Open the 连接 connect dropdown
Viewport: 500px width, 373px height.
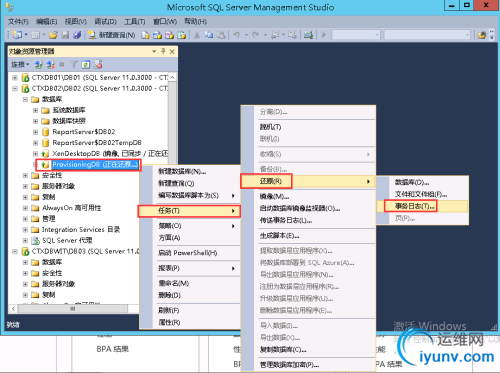pos(20,64)
